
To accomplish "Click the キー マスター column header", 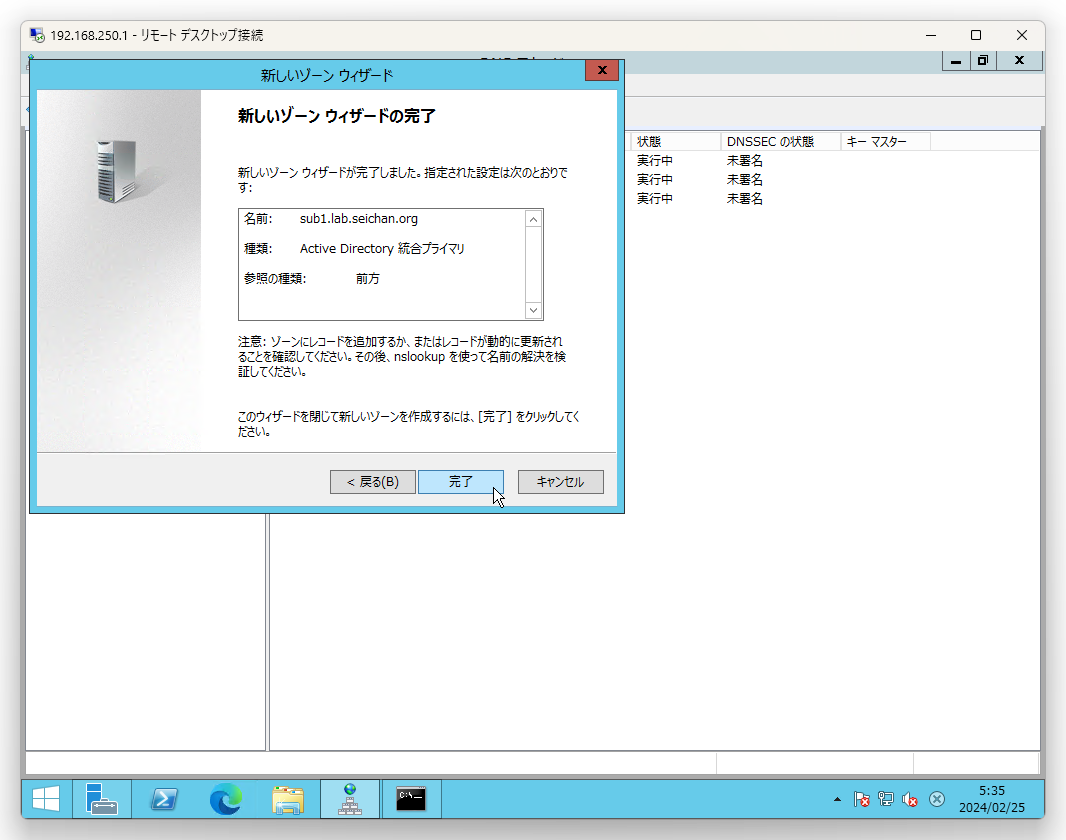I will (884, 142).
